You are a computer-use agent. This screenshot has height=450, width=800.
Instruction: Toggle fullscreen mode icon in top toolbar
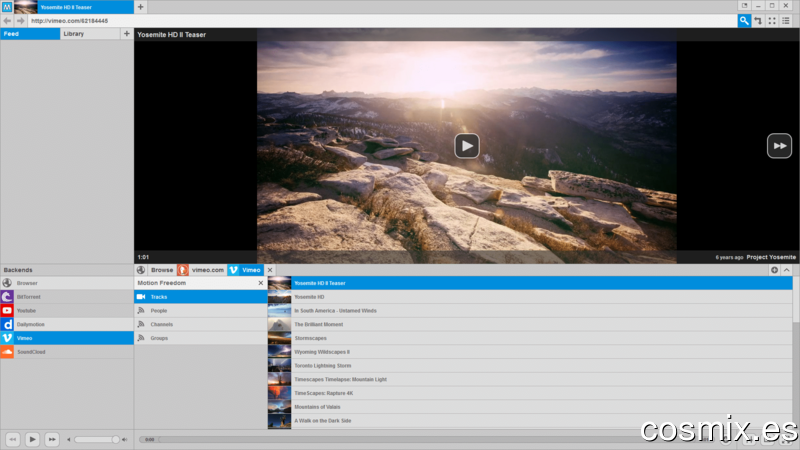772,20
